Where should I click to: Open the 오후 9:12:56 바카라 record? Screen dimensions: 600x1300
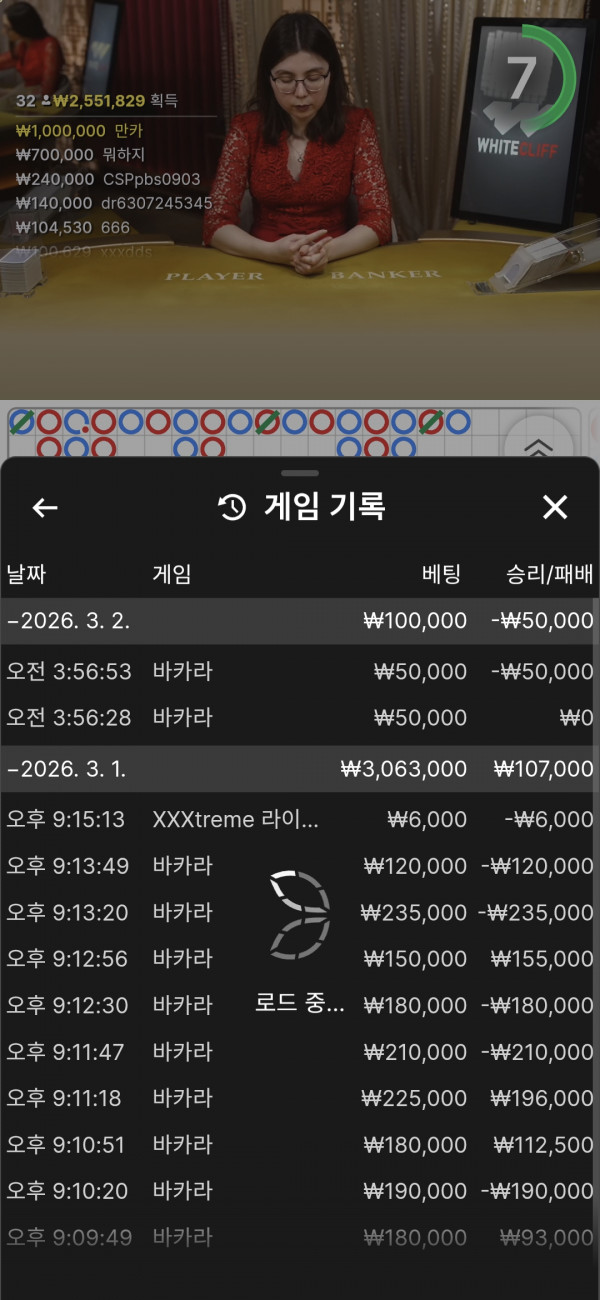(300, 959)
